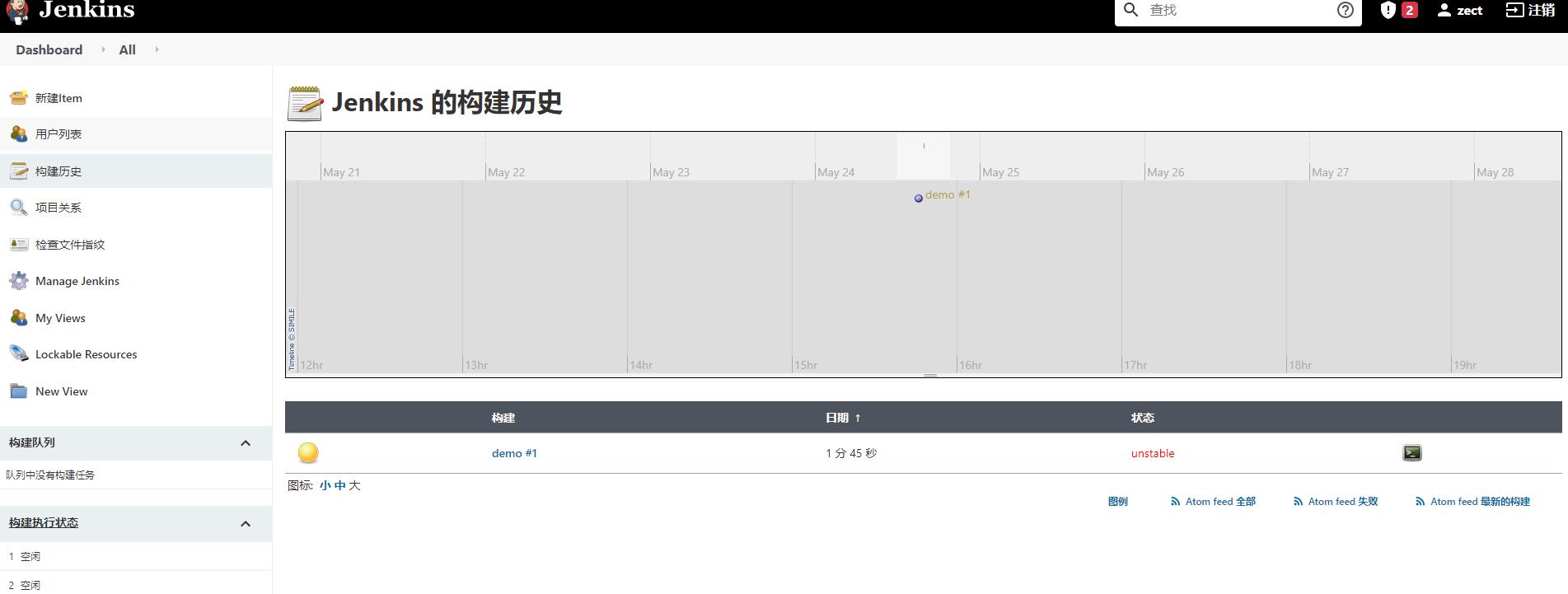
Task: Open Manage Jenkins sidebar entry
Action: coord(77,281)
